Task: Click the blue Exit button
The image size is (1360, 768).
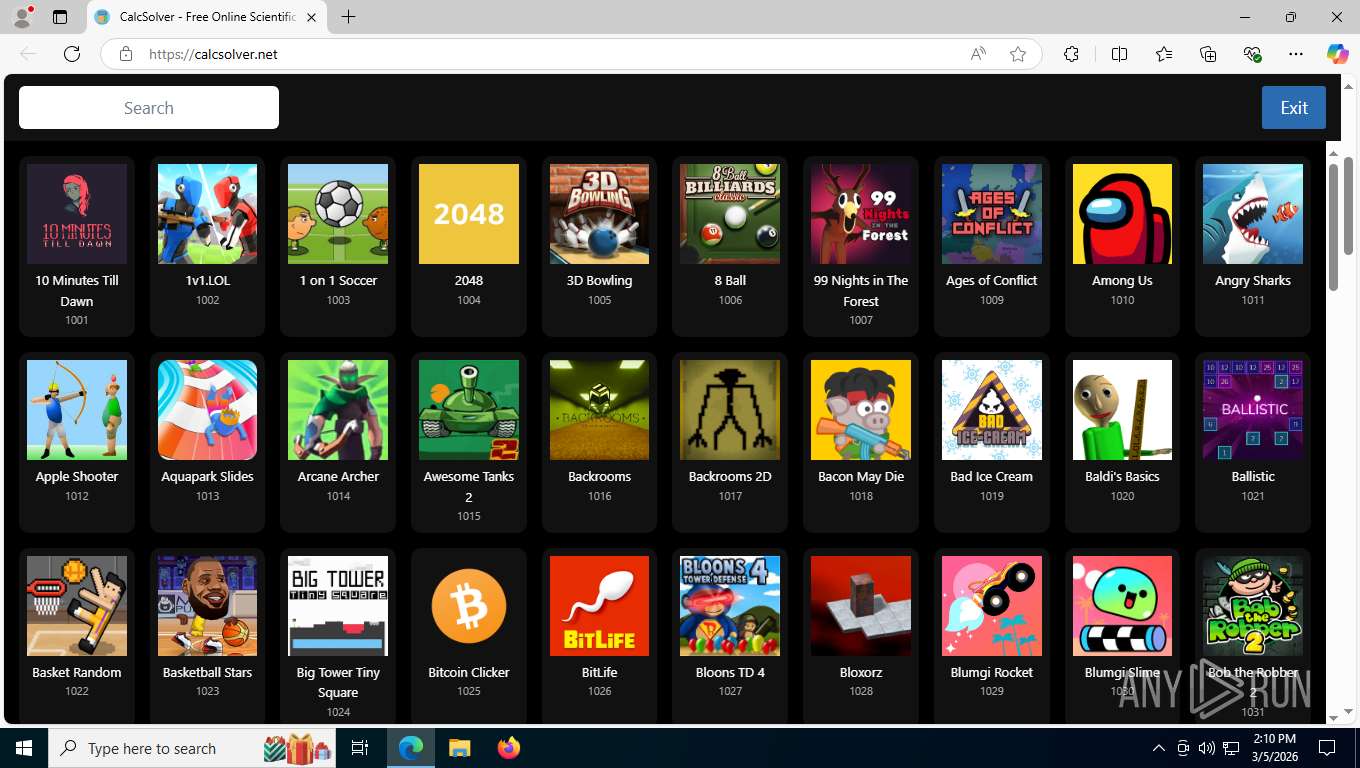Action: coord(1294,107)
